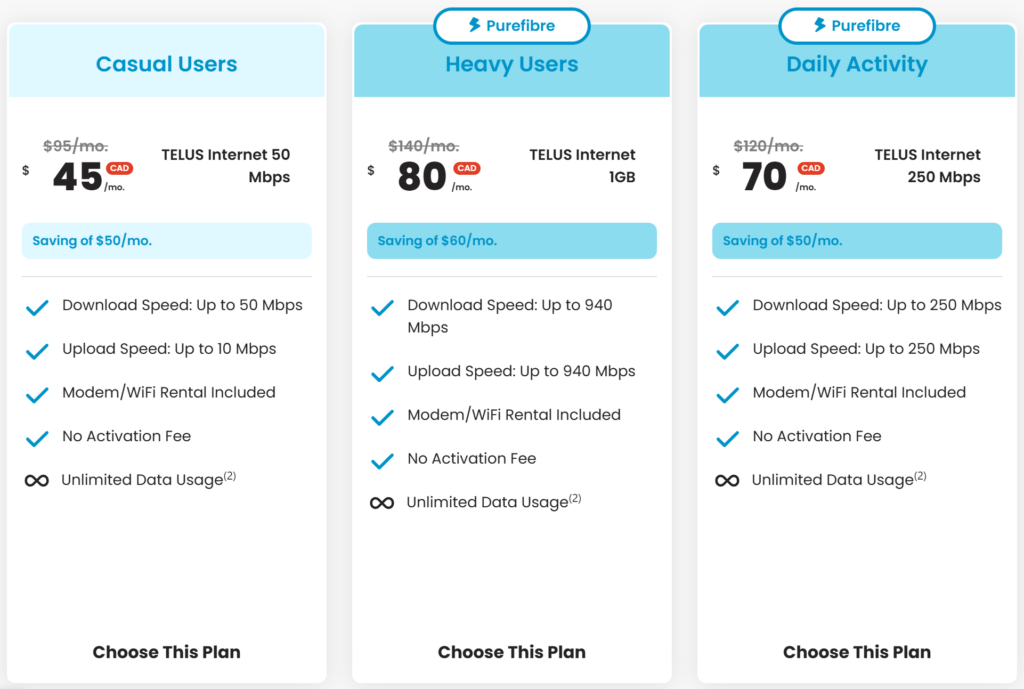The width and height of the screenshot is (1024, 689).
Task: Click the infinity icon in the Daily Activity plan
Action: (x=726, y=480)
